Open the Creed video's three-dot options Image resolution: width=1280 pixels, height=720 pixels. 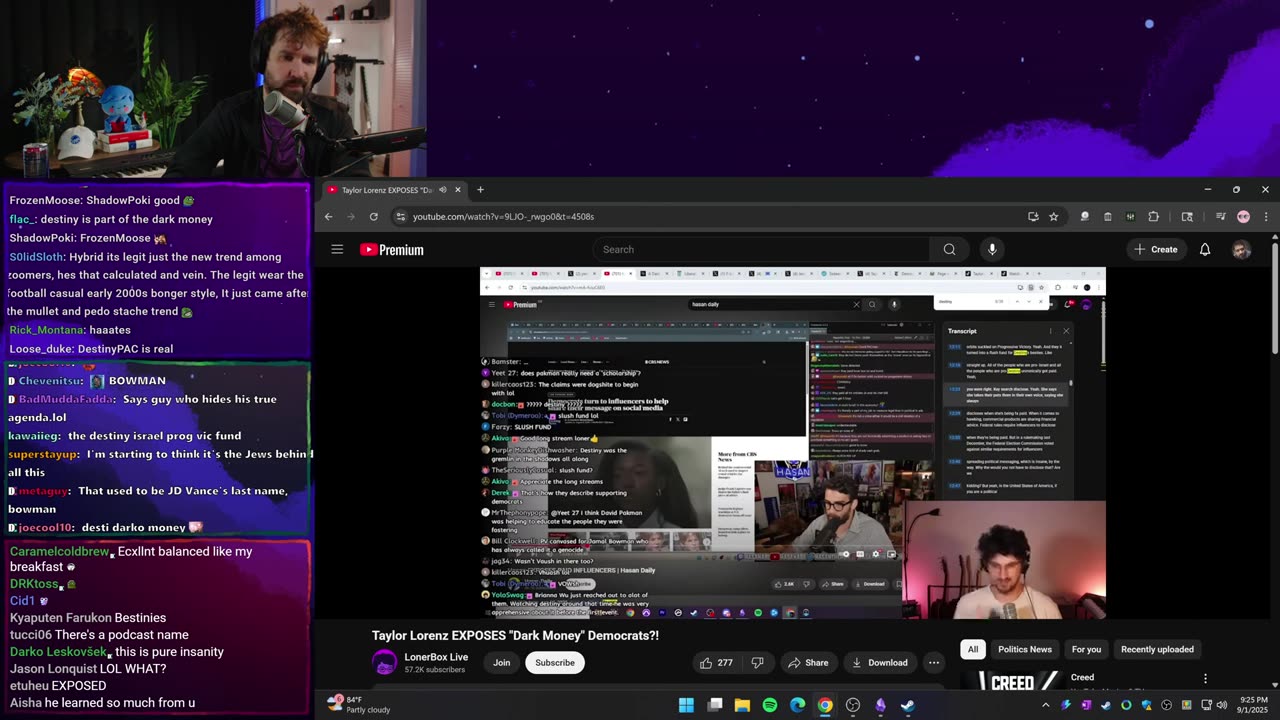coord(1205,679)
